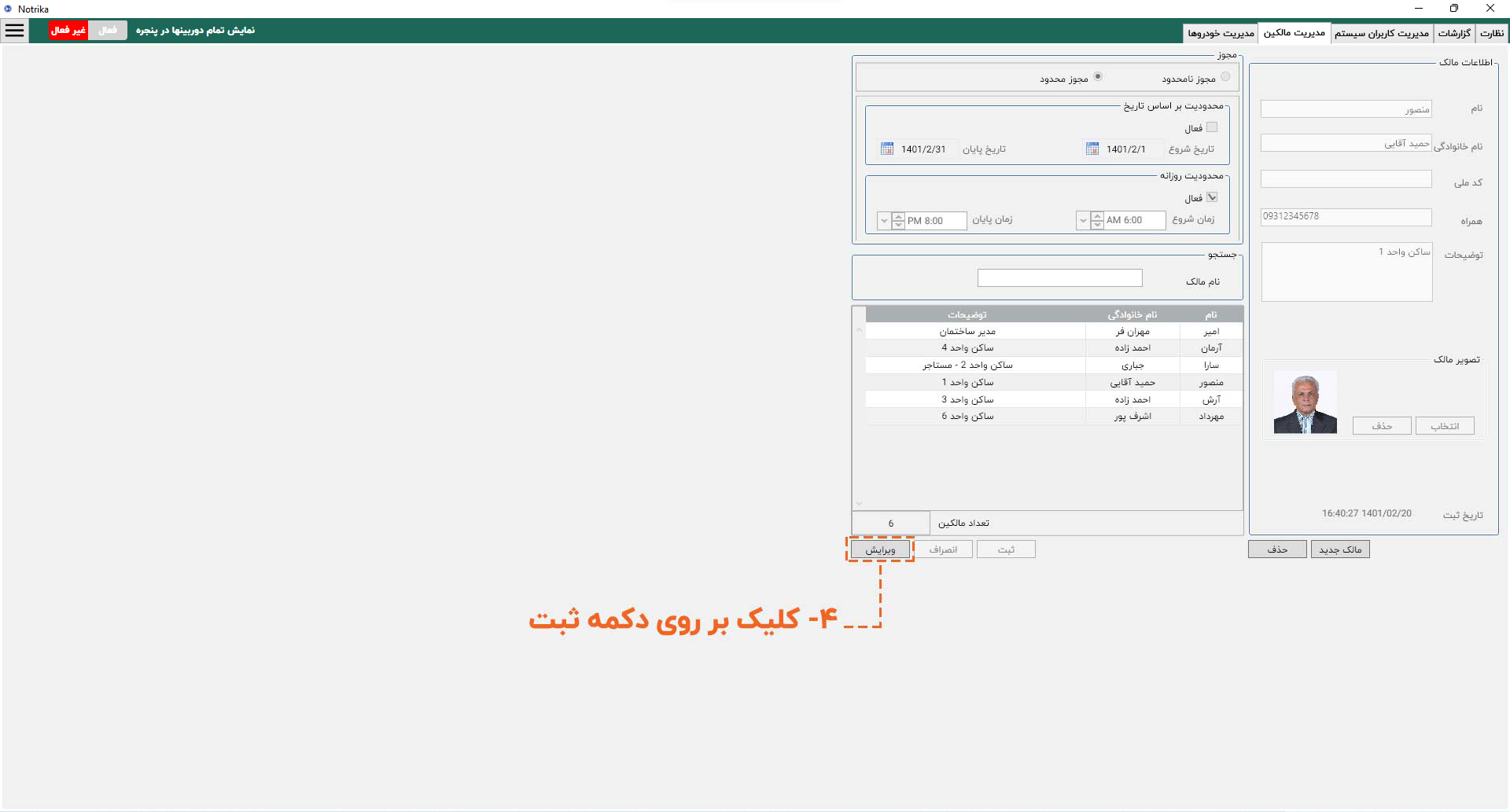Click the gray فعال toggle button

(x=108, y=30)
